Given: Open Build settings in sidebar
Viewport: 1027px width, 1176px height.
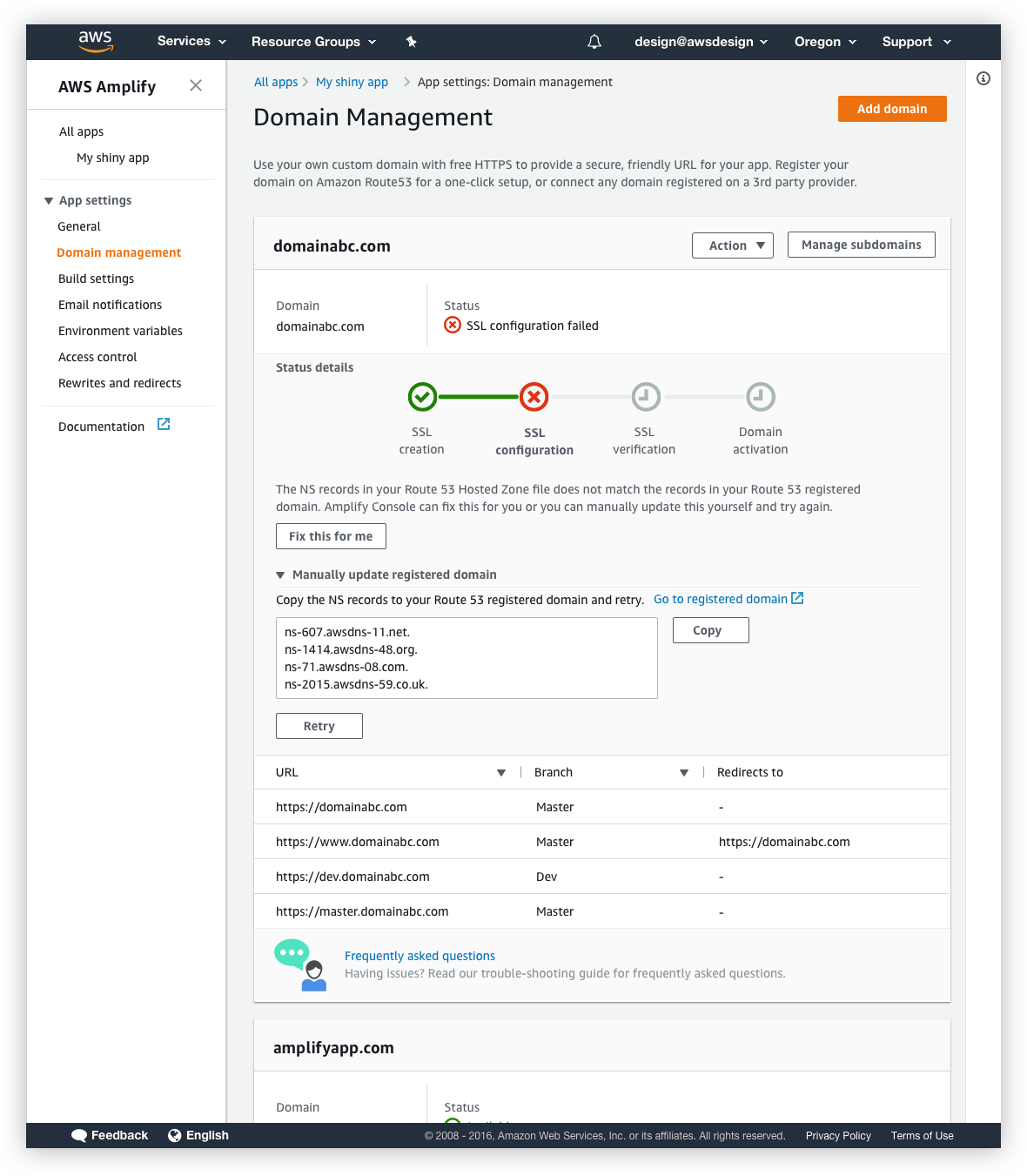Looking at the screenshot, I should (96, 279).
